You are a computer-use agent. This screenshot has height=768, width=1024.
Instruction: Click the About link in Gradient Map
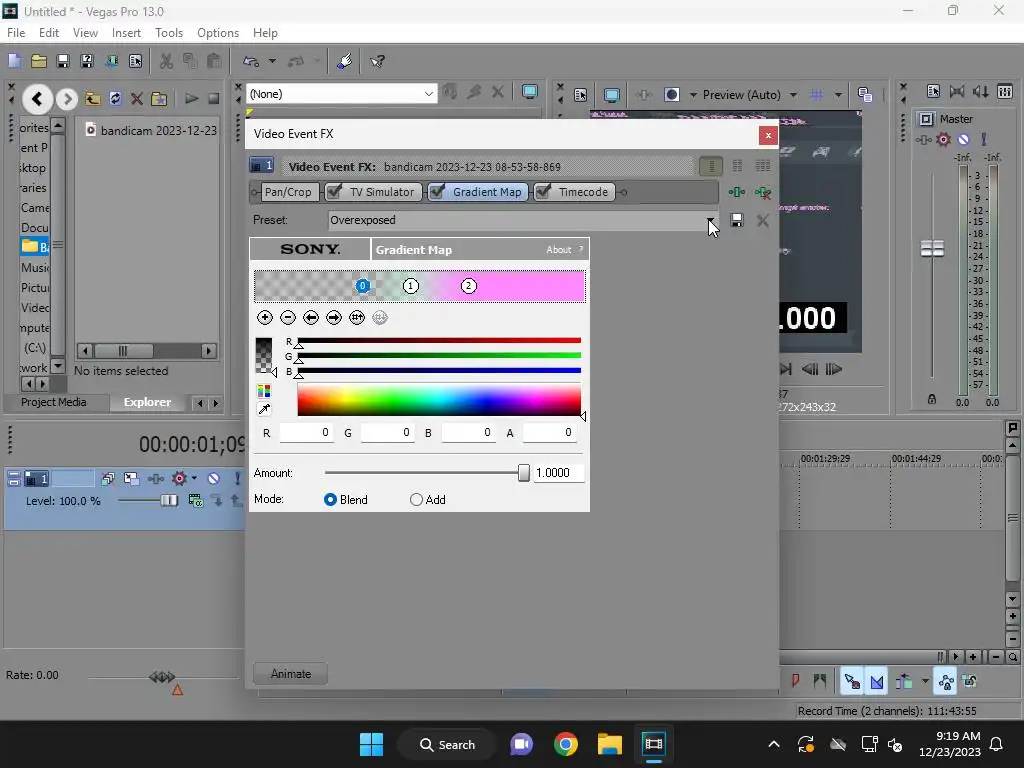coord(558,249)
